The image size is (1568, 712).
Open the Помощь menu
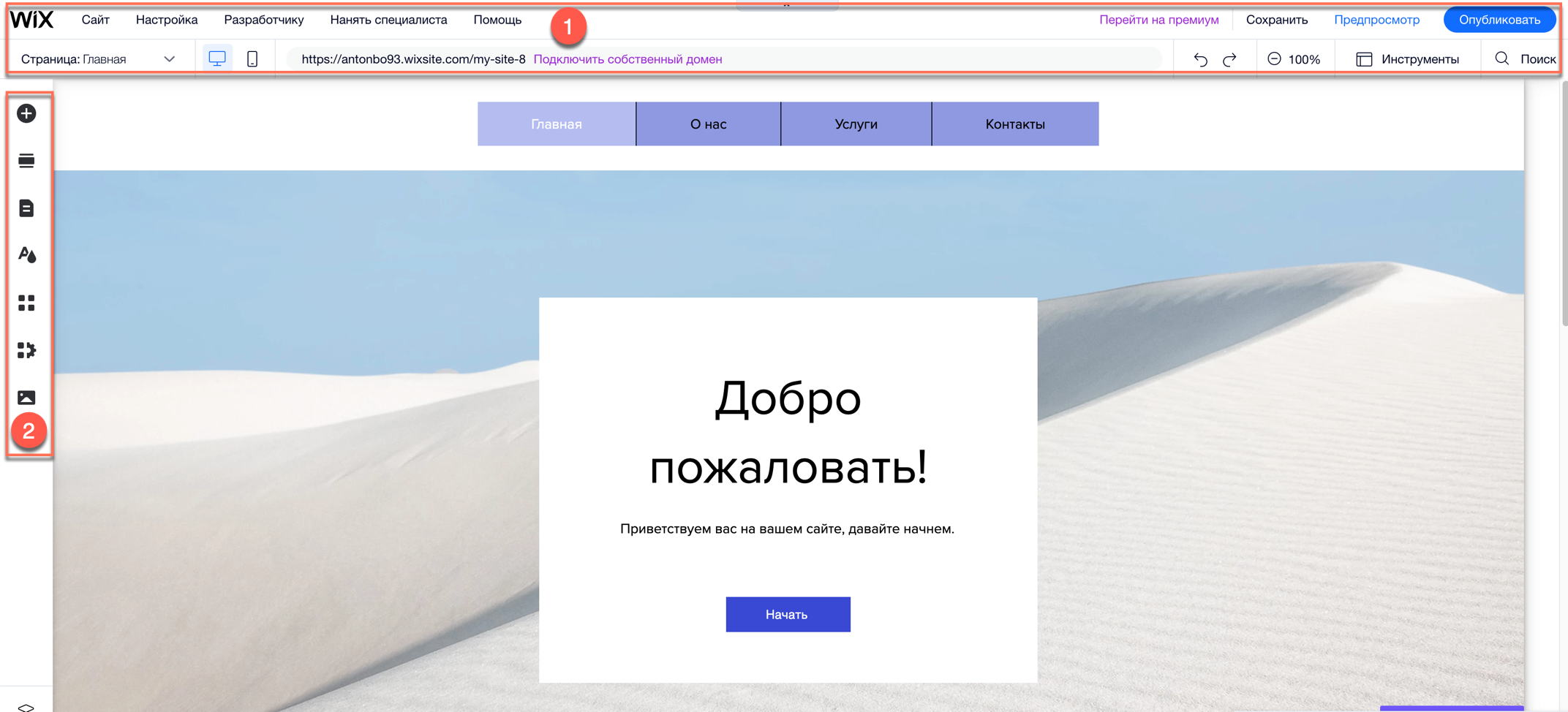click(x=497, y=20)
